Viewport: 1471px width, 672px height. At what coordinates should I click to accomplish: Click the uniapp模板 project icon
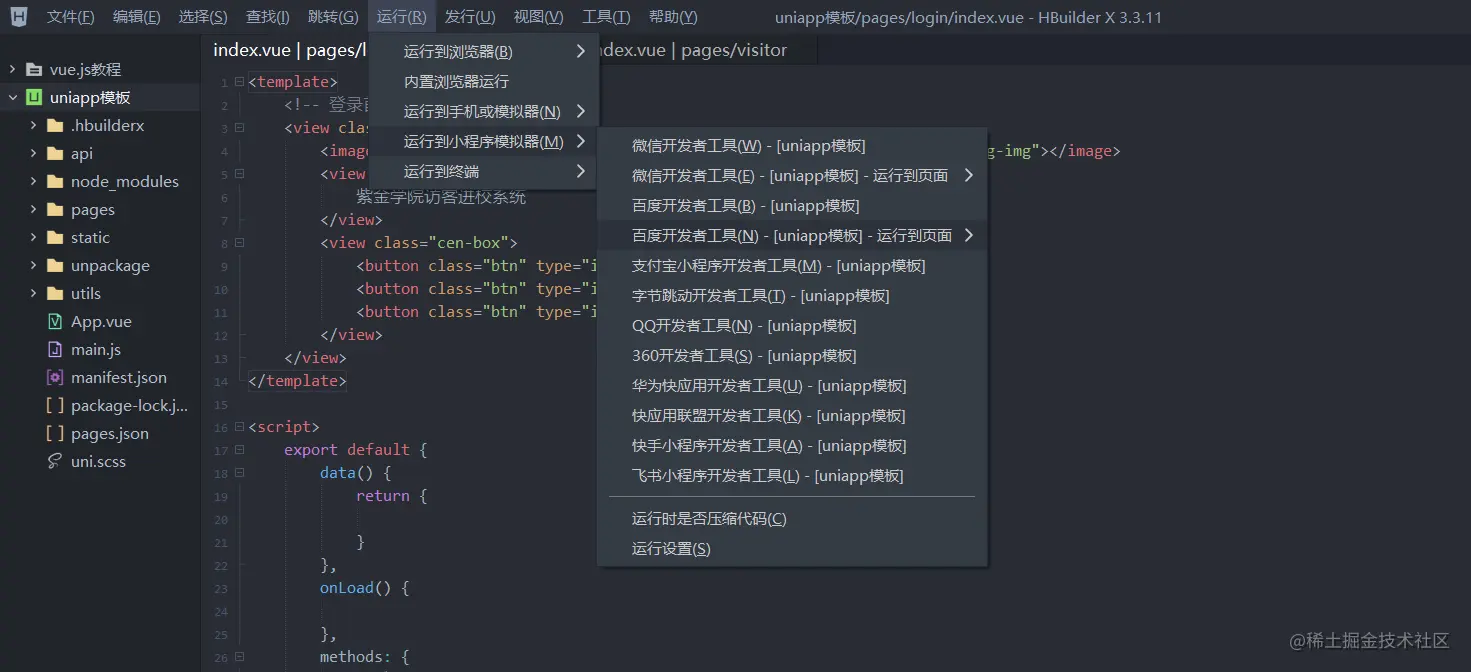[33, 97]
